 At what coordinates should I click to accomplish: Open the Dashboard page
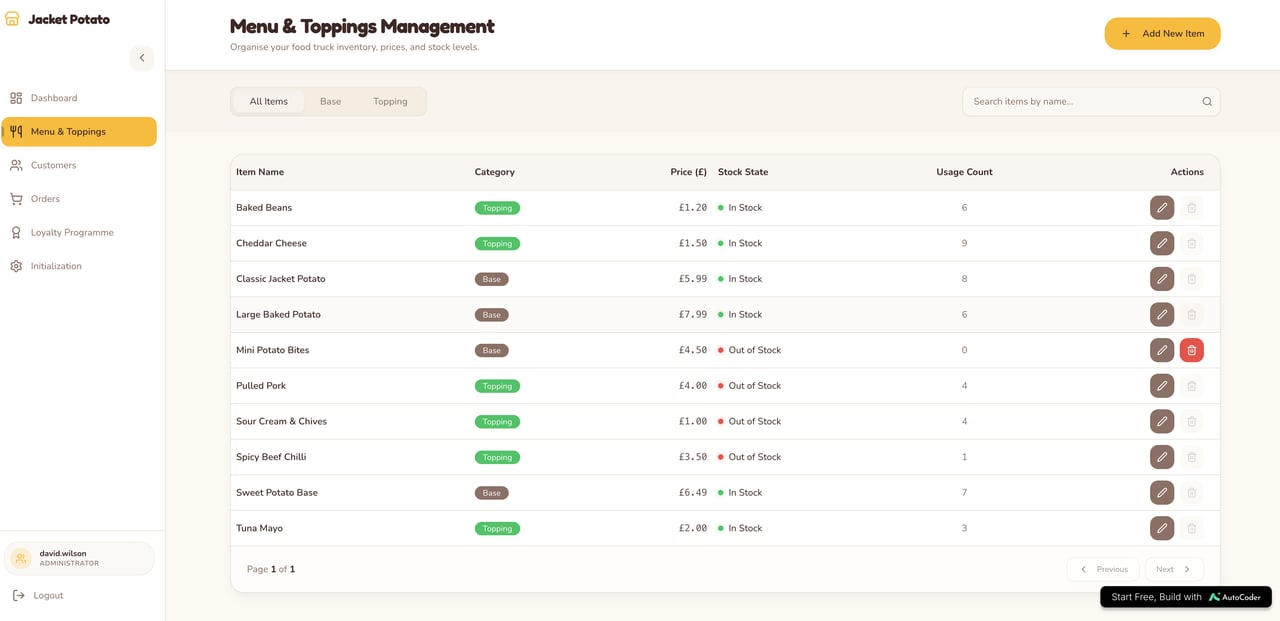tap(79, 98)
